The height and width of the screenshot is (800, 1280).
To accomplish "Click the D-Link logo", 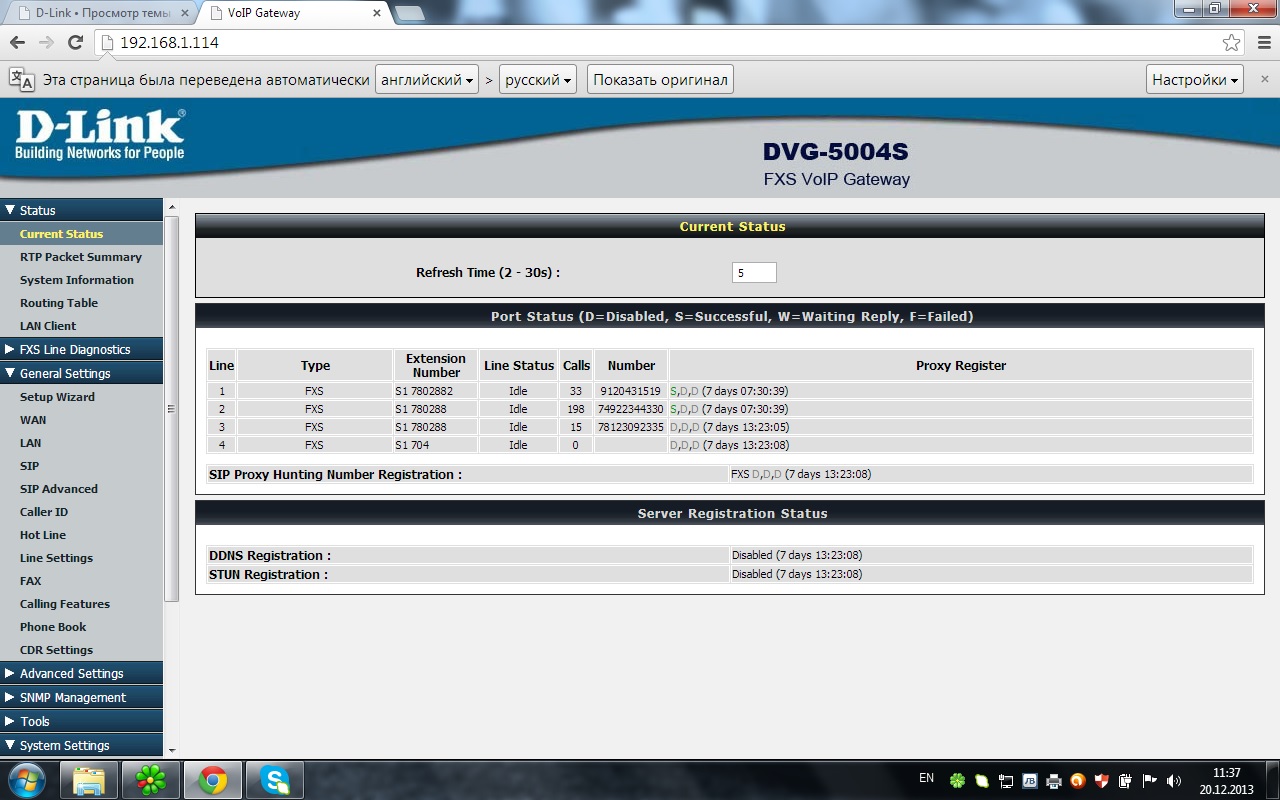I will tap(100, 134).
